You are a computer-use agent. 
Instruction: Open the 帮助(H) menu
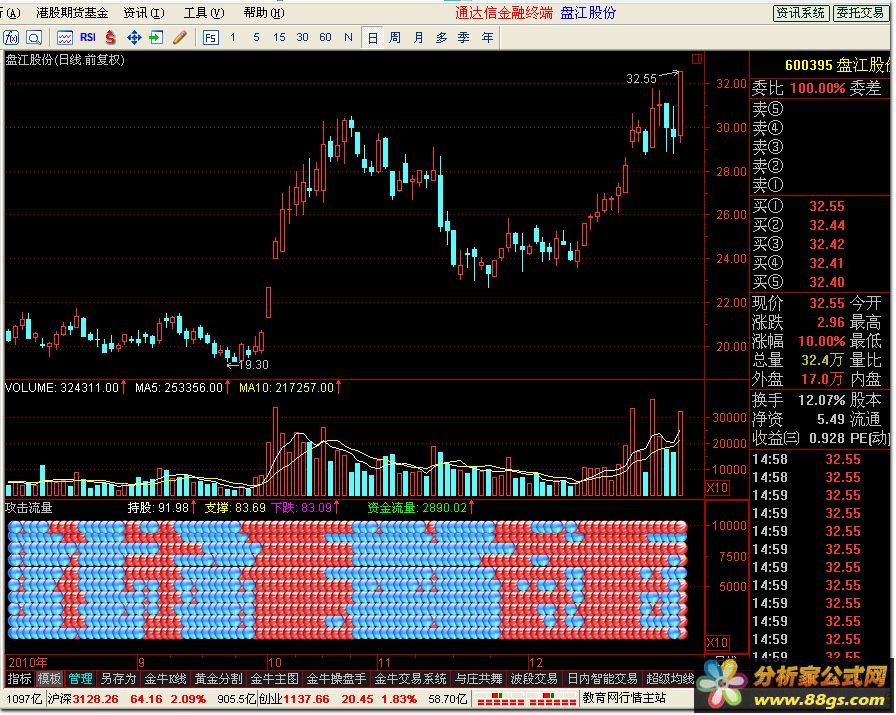pyautogui.click(x=264, y=13)
